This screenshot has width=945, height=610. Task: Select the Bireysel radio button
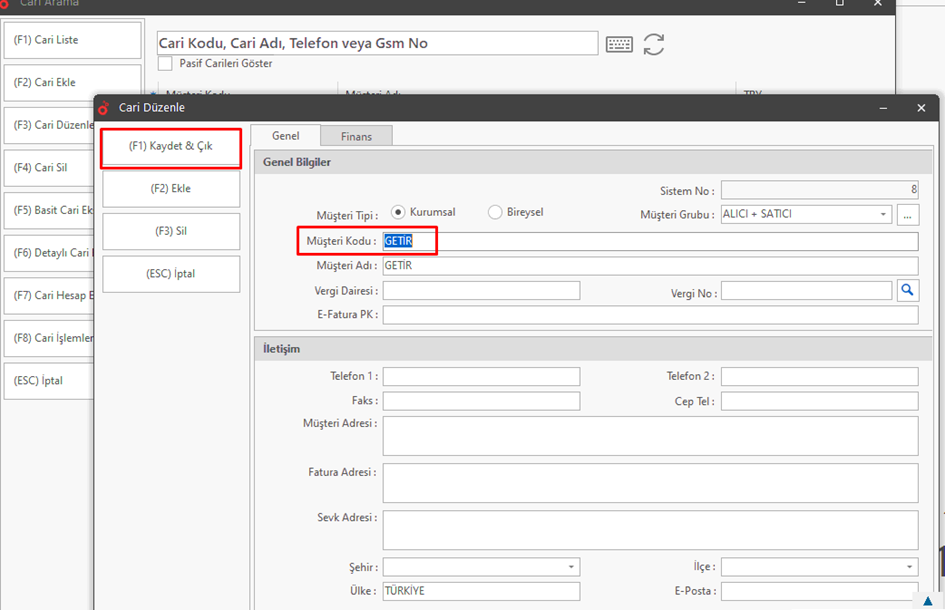[x=495, y=212]
